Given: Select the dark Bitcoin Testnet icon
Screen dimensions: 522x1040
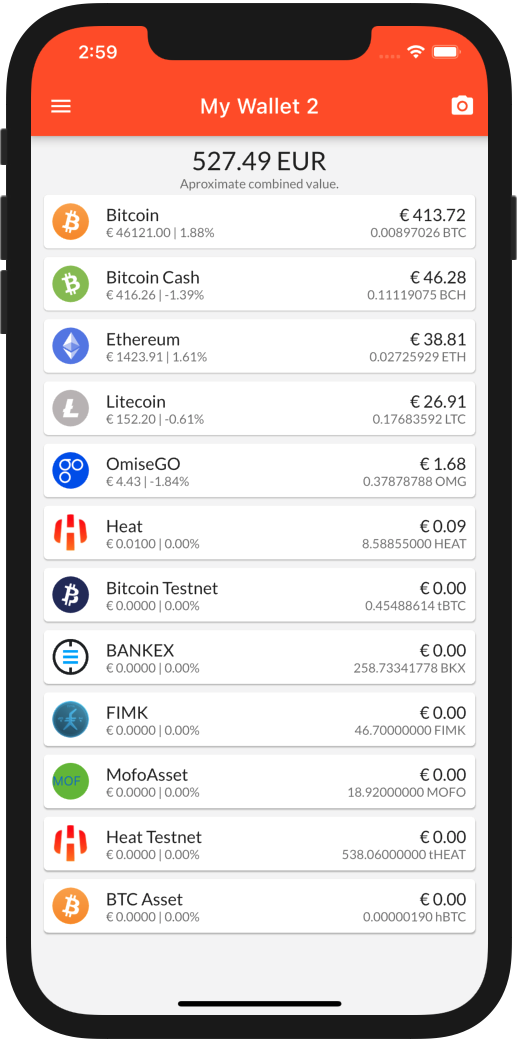Looking at the screenshot, I should tap(70, 595).
